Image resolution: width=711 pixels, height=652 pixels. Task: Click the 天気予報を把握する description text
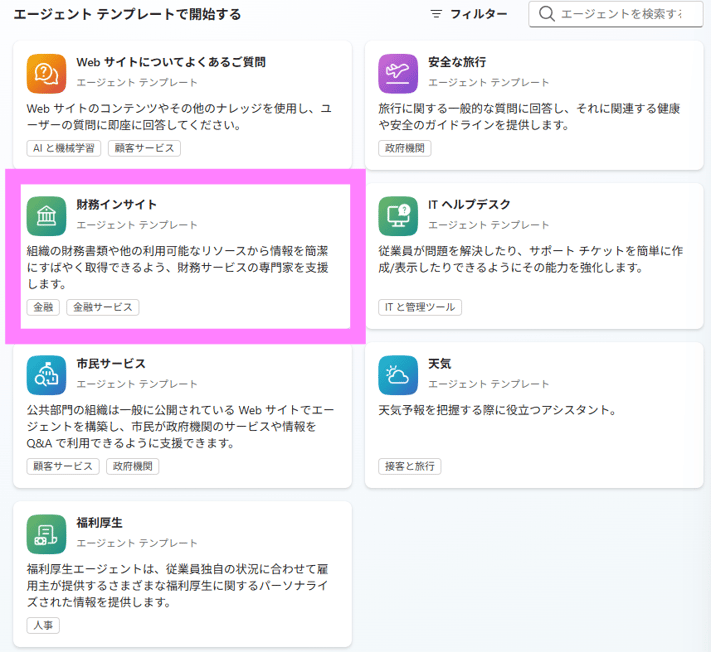click(497, 410)
